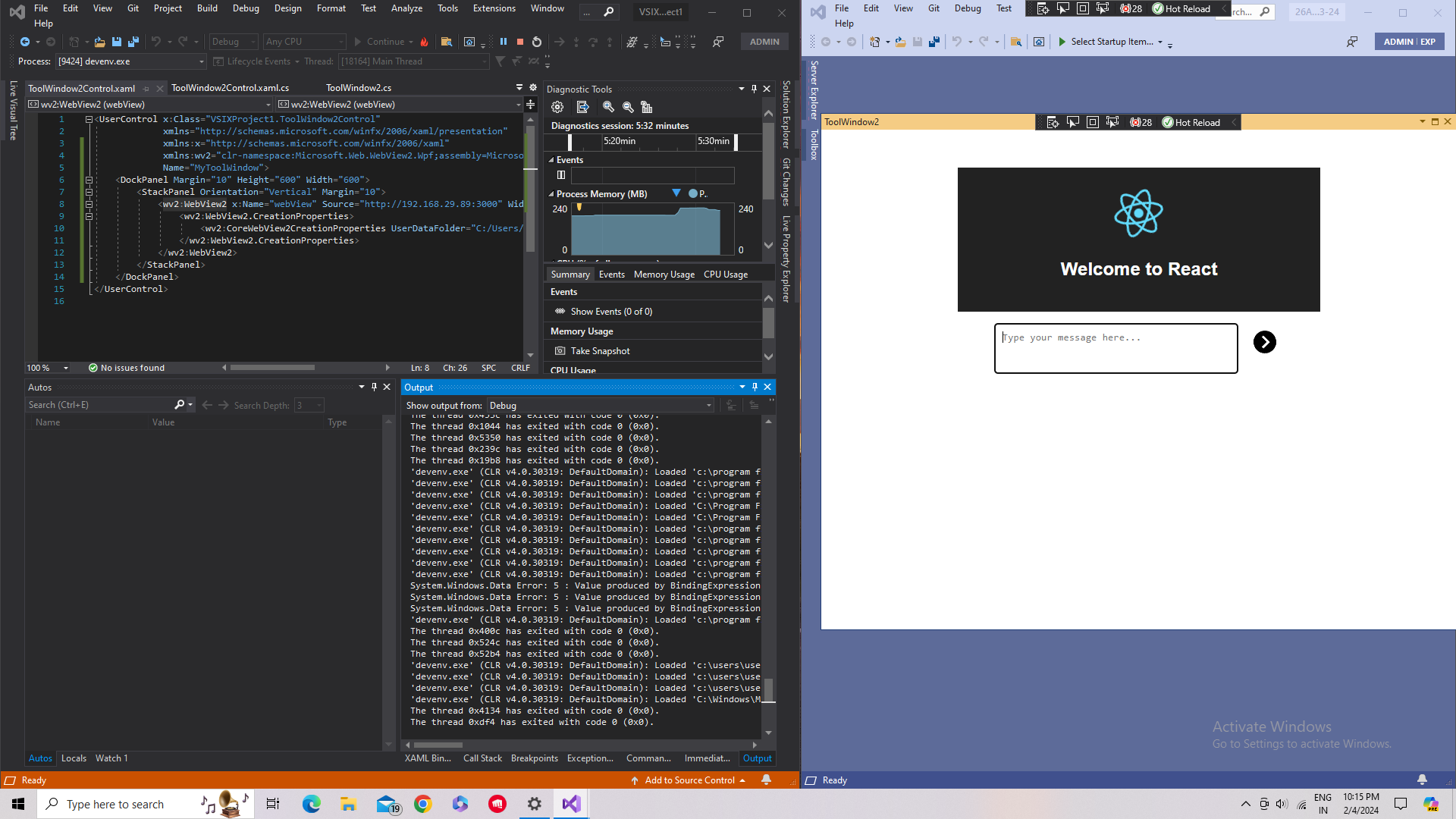Switch to the Memory Usage tab

click(x=664, y=275)
